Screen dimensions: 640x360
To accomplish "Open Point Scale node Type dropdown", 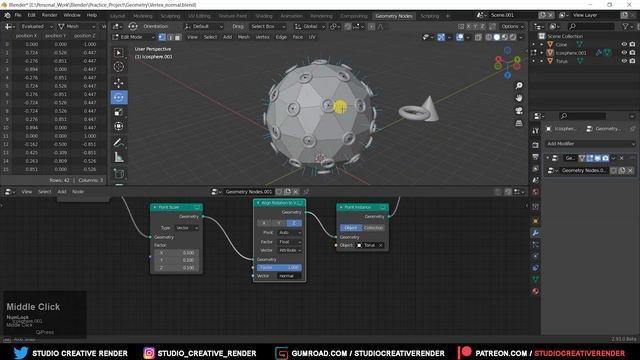I will [187, 228].
